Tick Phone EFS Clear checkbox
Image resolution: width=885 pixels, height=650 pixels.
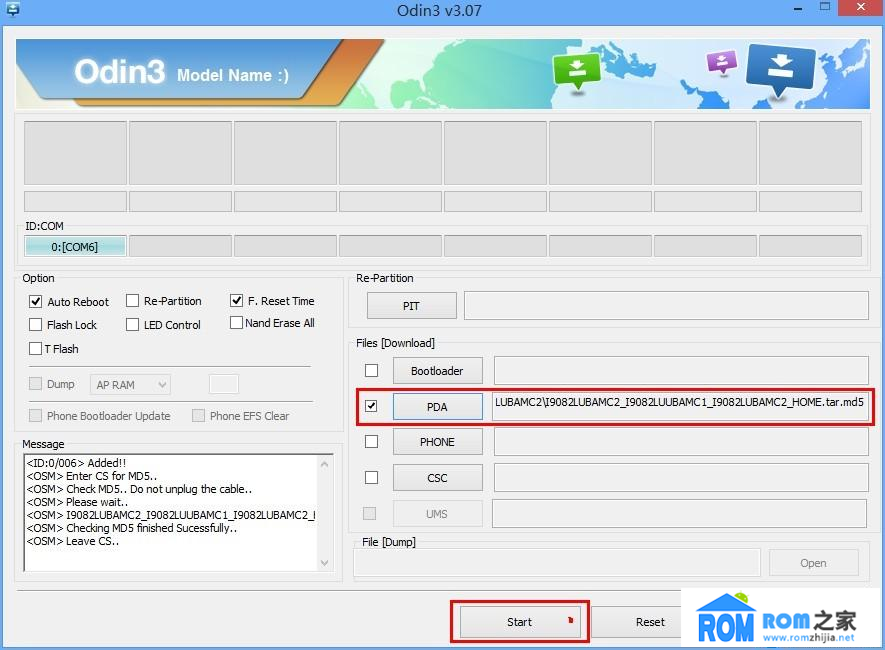click(199, 415)
